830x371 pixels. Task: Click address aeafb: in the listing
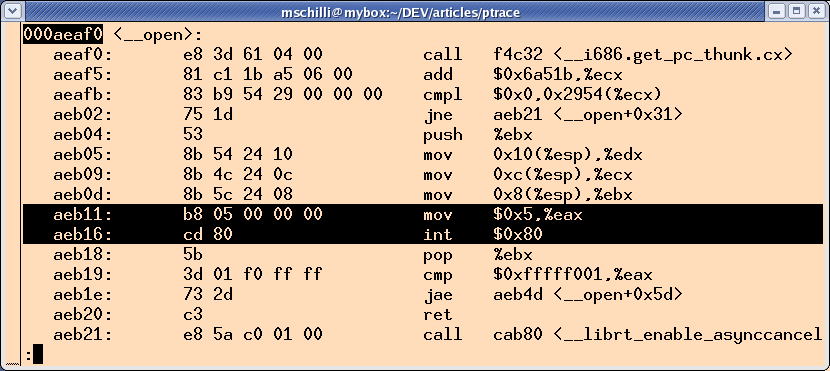(83, 95)
